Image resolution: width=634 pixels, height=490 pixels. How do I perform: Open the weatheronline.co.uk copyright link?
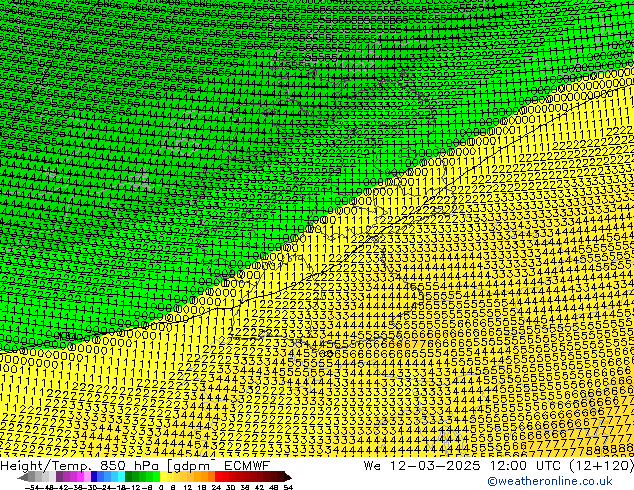(x=550, y=481)
